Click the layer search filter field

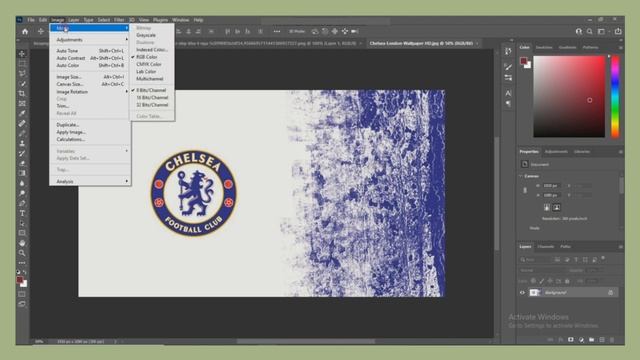(x=535, y=260)
